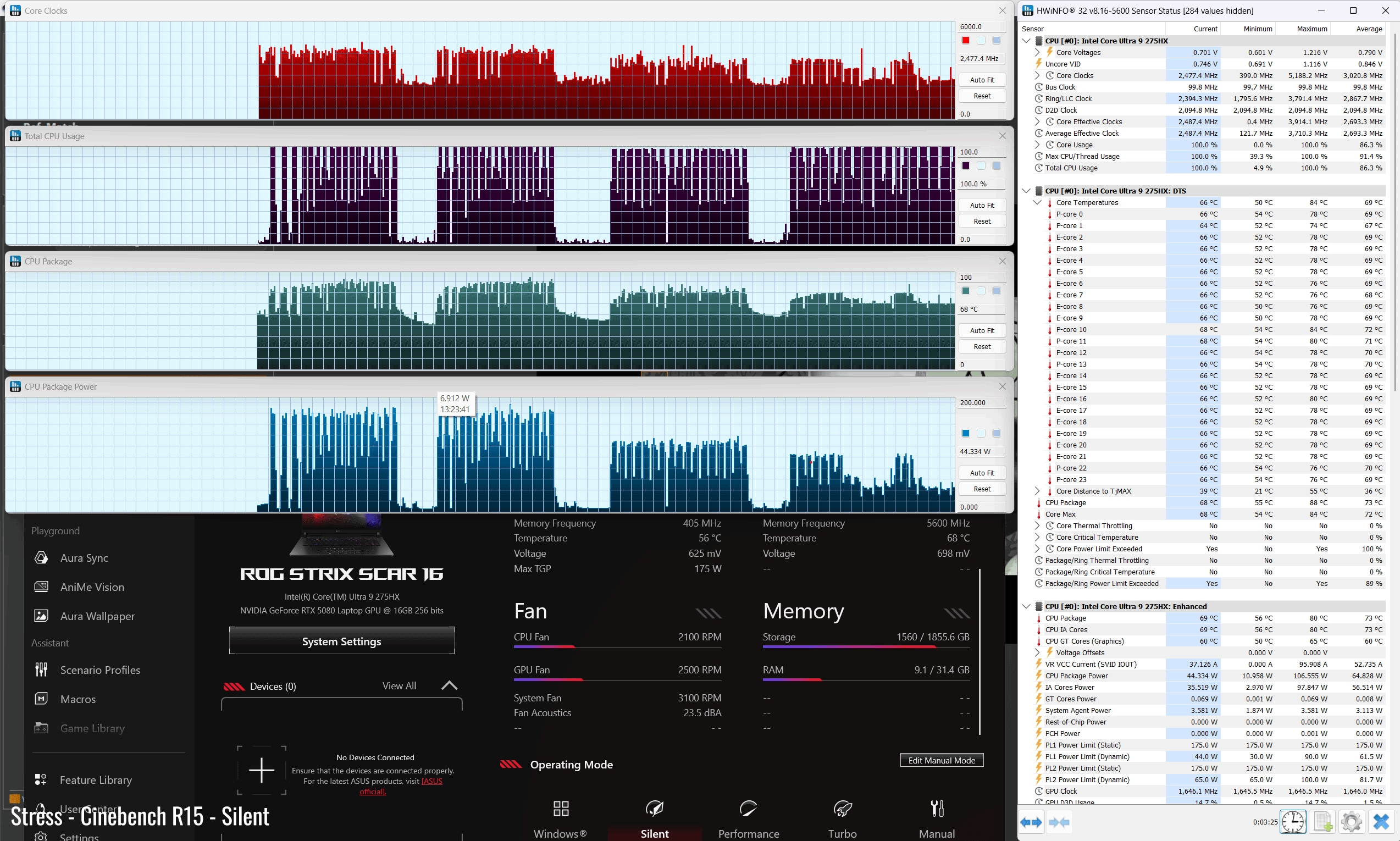Click the Macros sidebar icon
1400x841 pixels.
41,698
